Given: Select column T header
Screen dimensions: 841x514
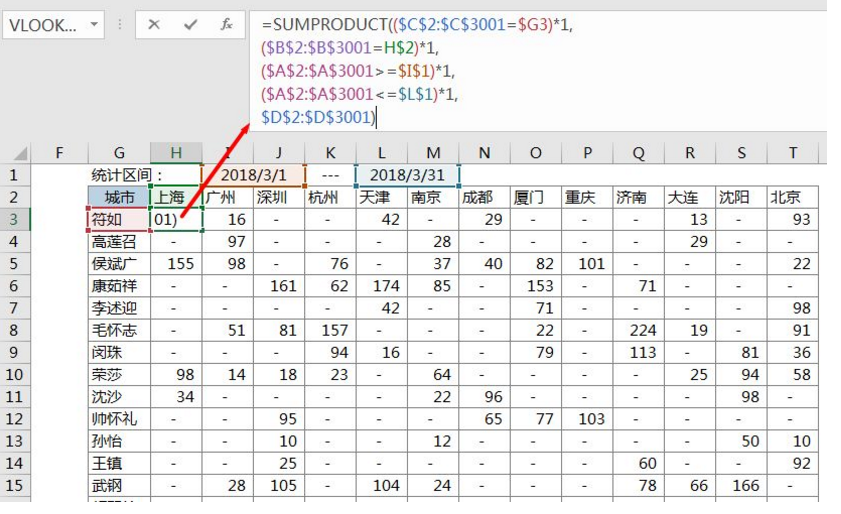Looking at the screenshot, I should point(793,153).
